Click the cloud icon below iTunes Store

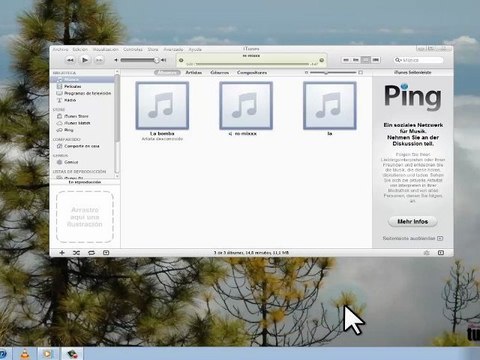click(x=59, y=123)
